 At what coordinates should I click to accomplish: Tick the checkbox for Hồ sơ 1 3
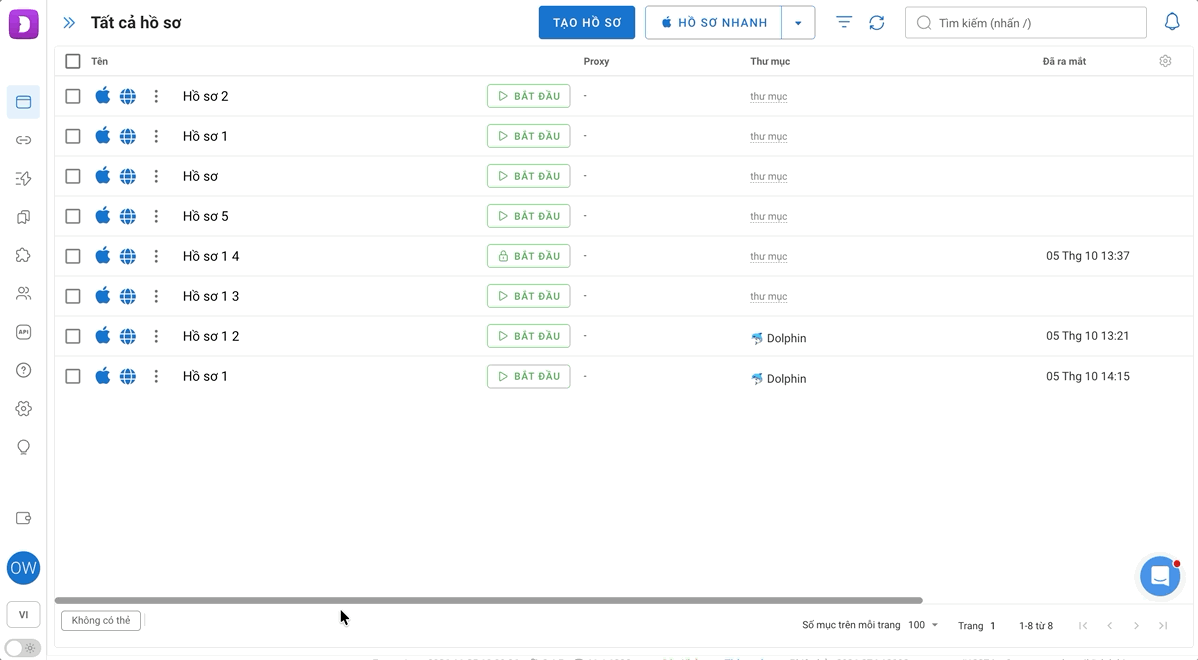tap(73, 296)
